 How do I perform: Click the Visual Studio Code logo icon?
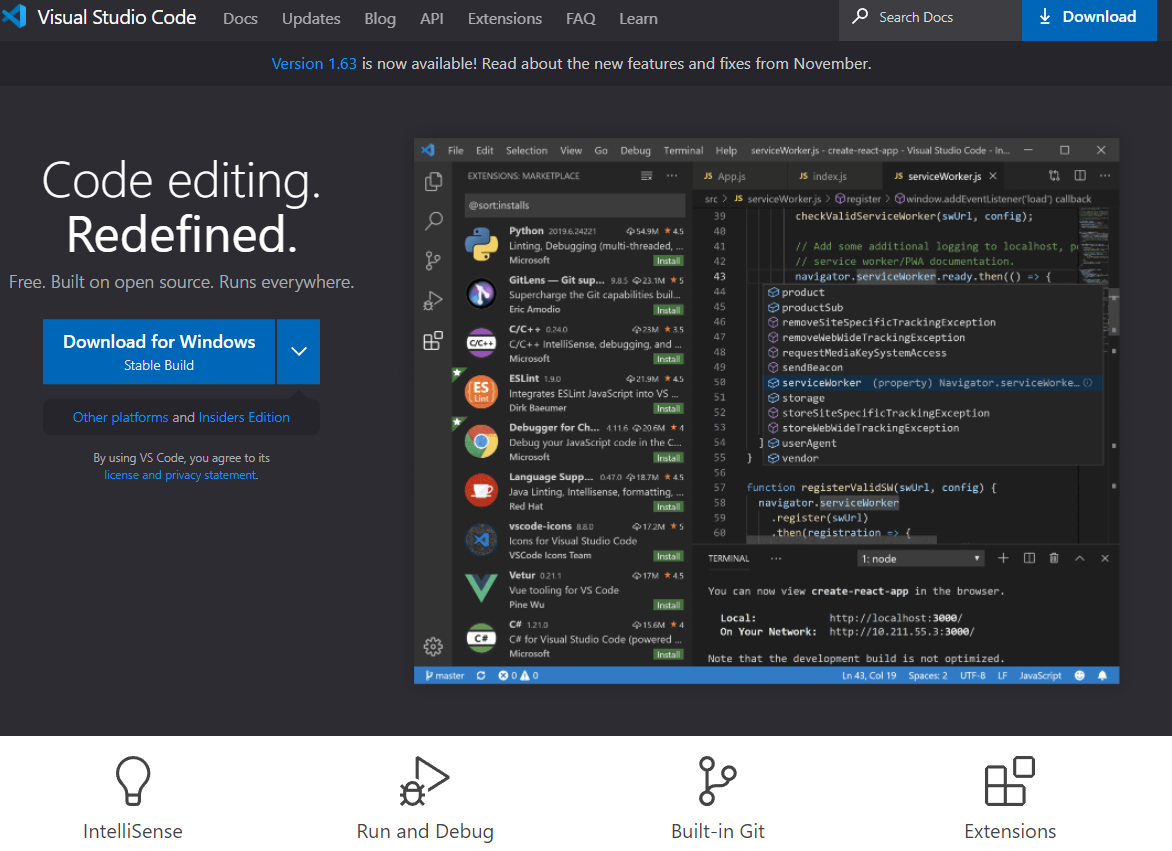[14, 16]
